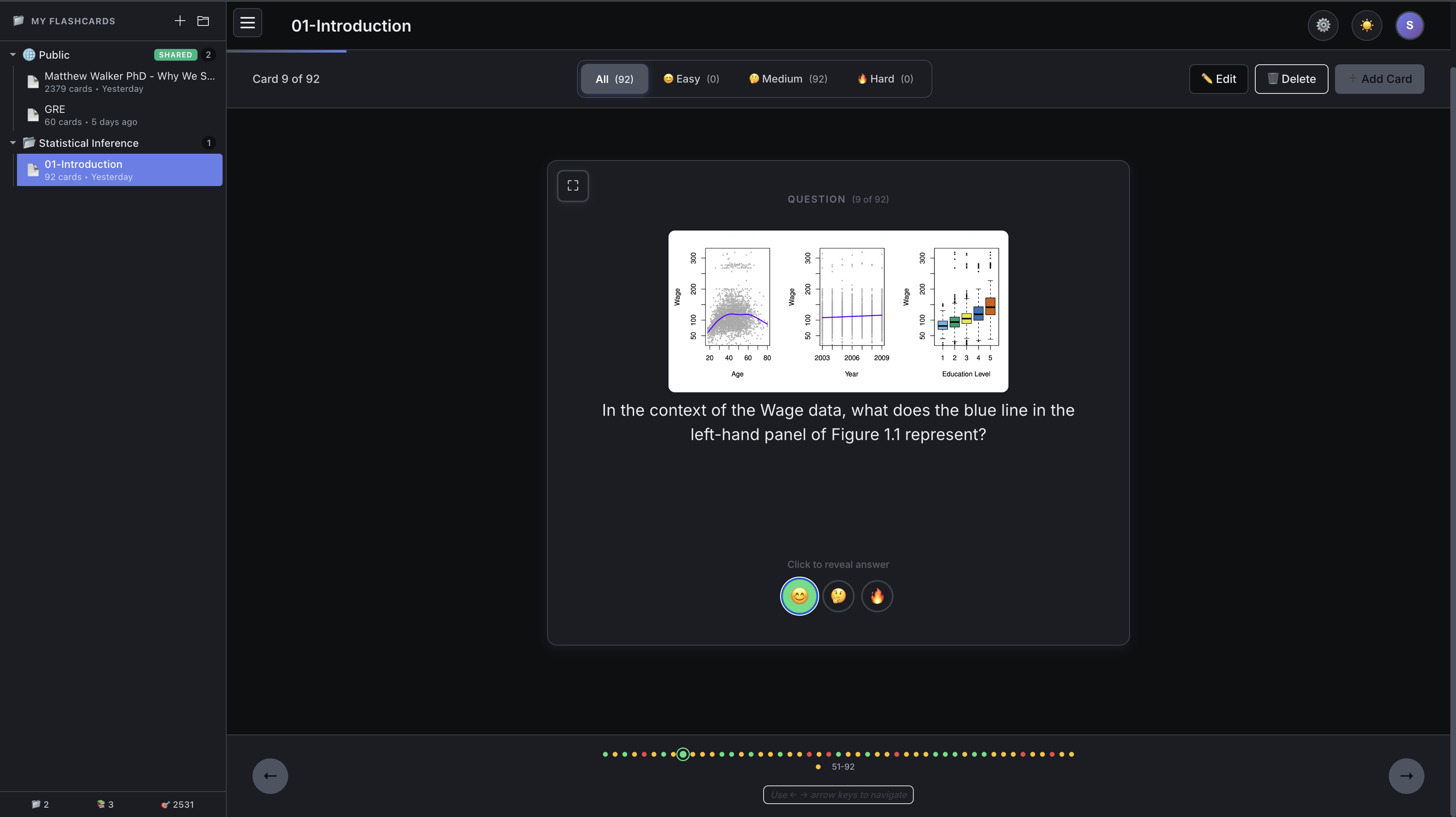
Task: Rate card as hard with fire emoji
Action: click(877, 596)
